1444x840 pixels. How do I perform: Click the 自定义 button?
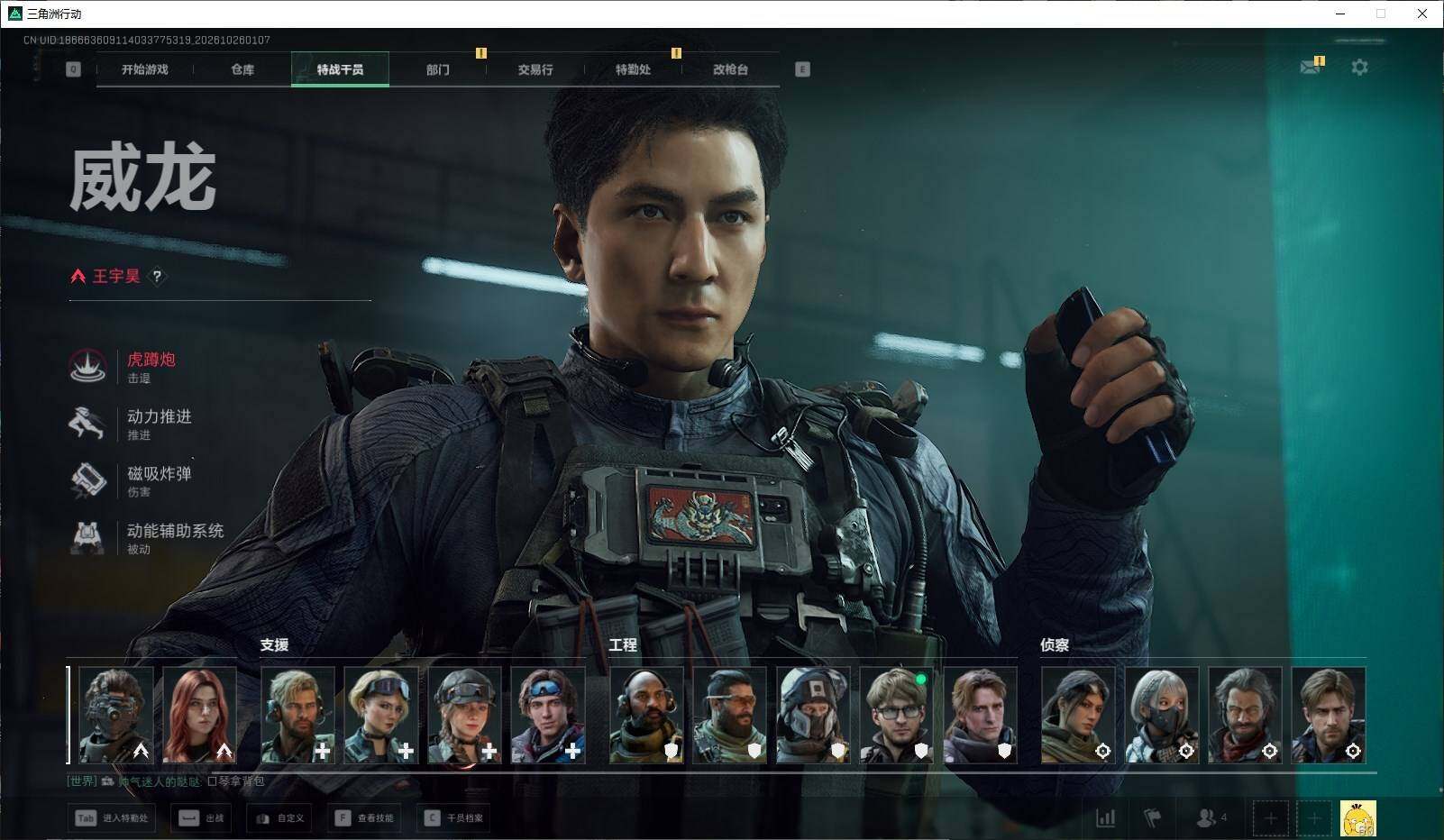280,818
